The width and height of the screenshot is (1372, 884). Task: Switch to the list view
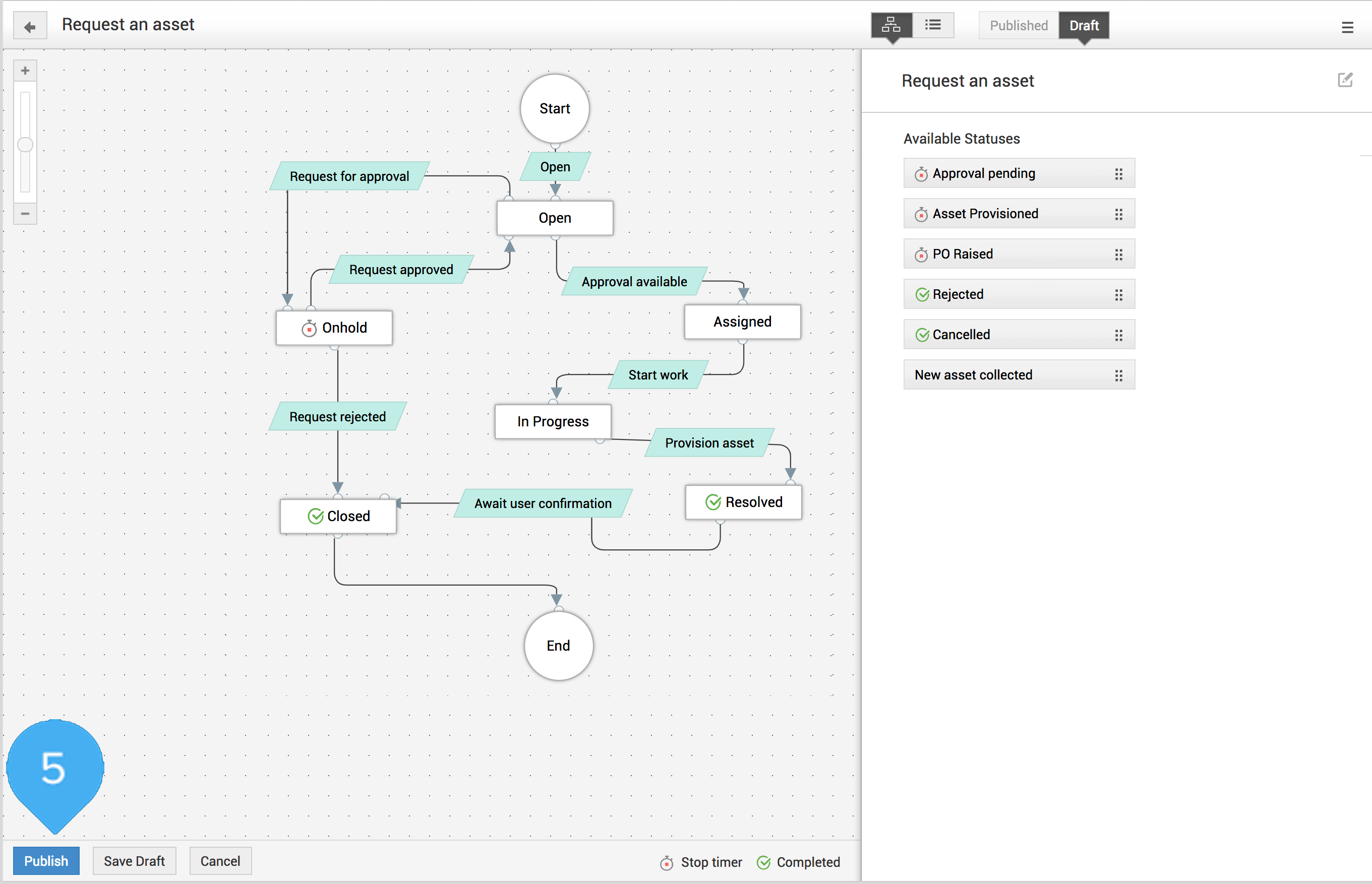coord(933,25)
